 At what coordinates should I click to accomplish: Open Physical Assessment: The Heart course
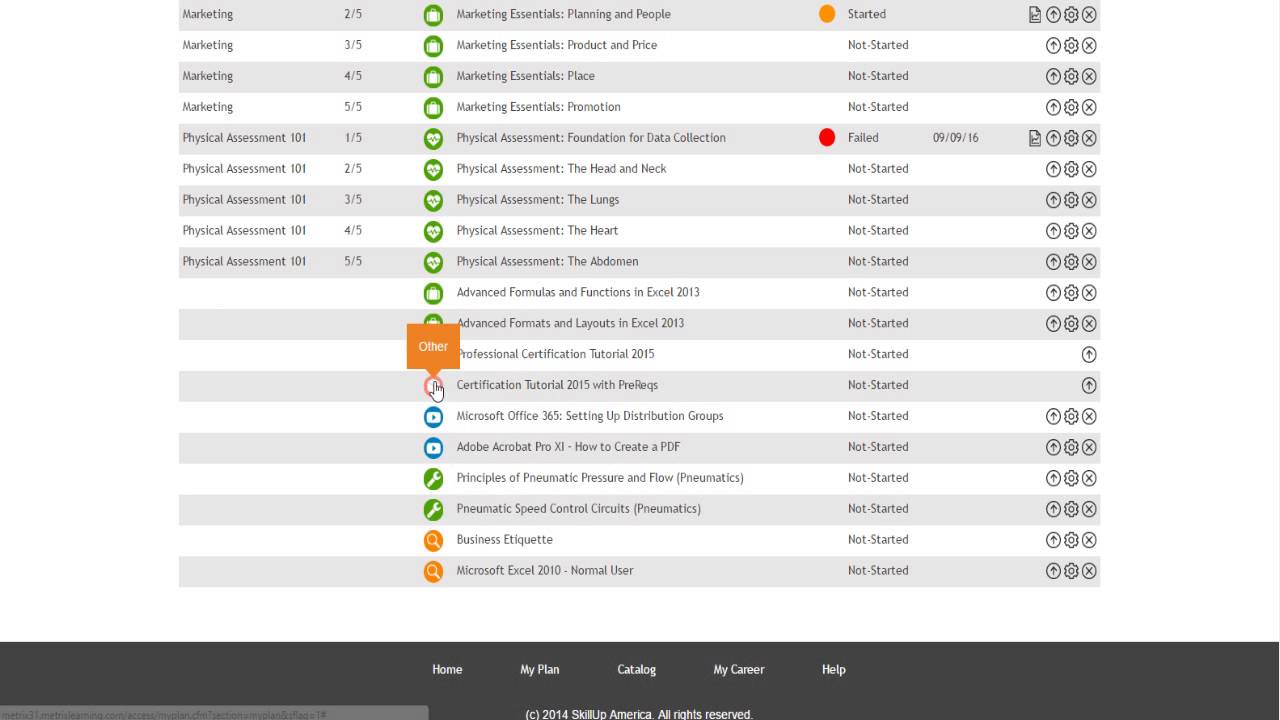537,231
